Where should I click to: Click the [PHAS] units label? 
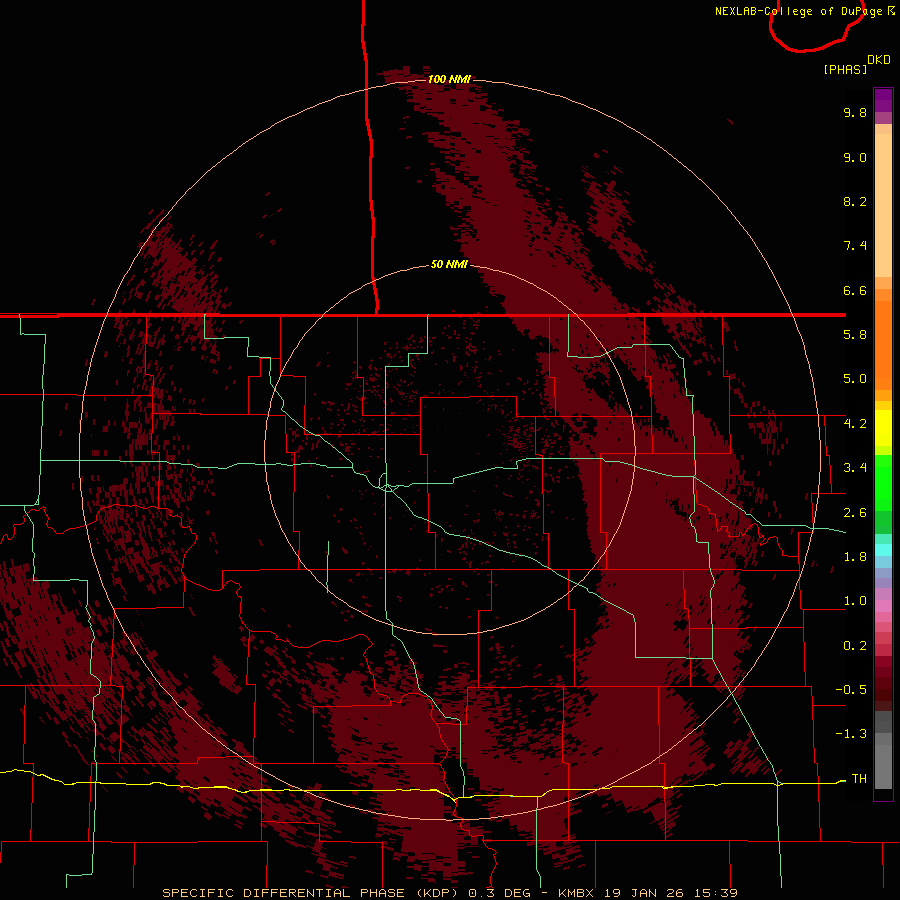(x=845, y=69)
